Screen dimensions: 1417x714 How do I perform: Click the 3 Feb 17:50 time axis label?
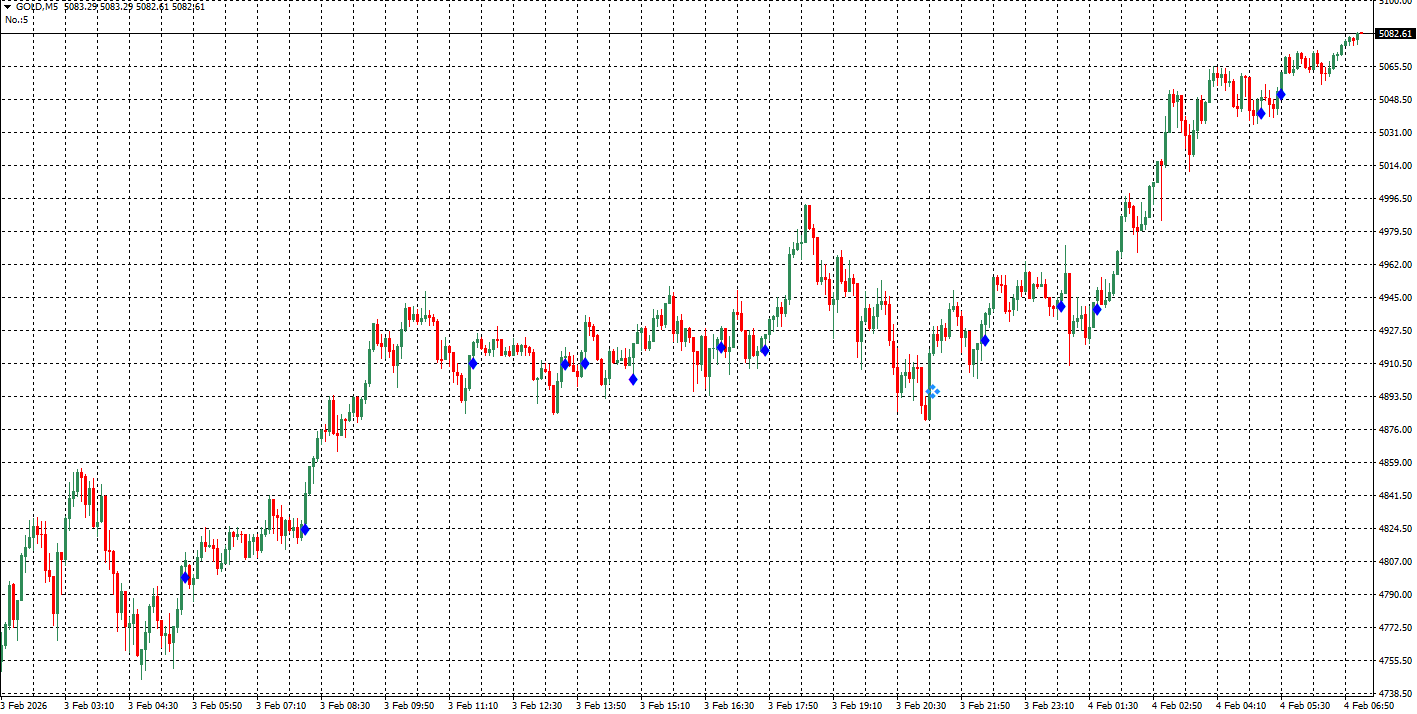pyautogui.click(x=793, y=706)
